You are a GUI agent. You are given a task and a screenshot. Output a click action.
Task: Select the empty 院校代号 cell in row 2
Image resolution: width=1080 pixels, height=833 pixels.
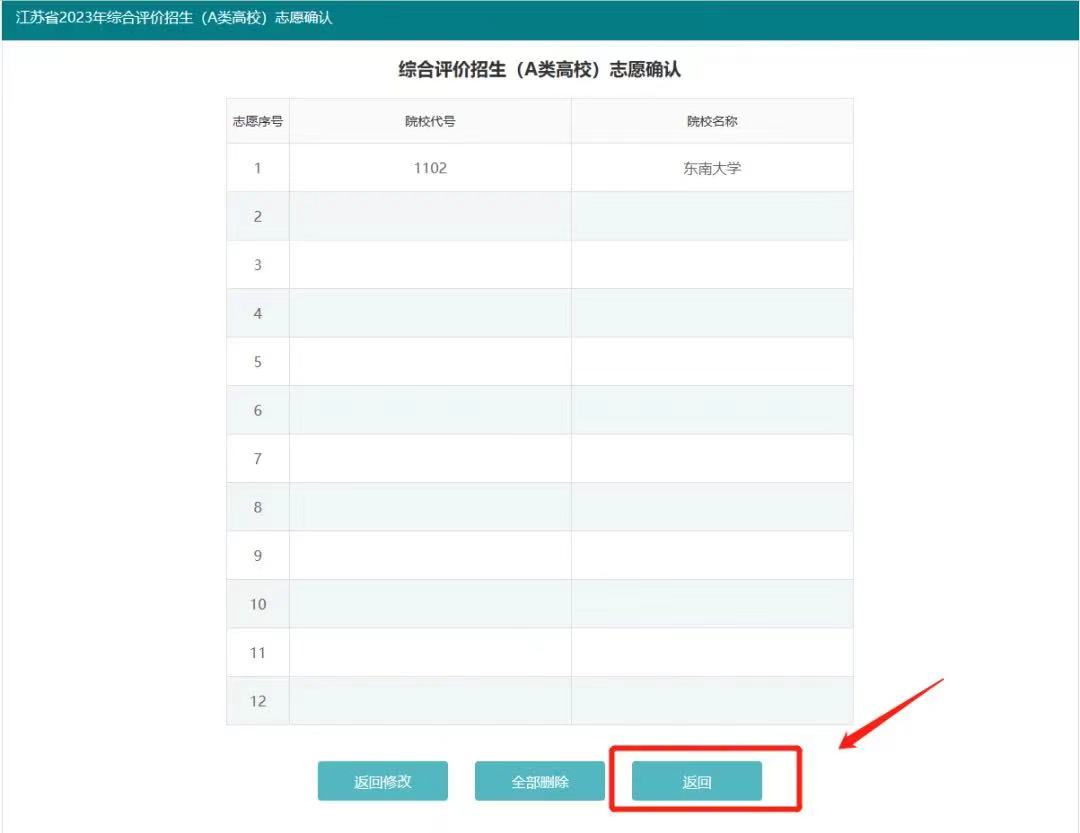[430, 216]
